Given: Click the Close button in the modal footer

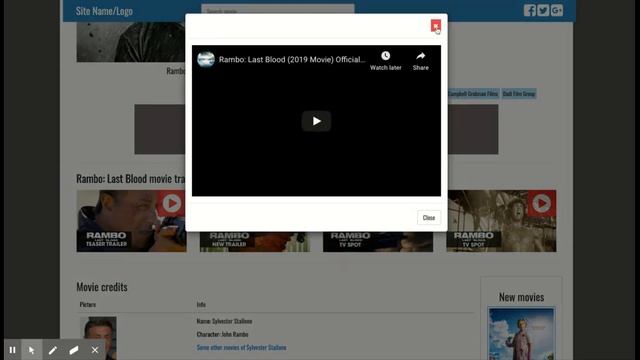Looking at the screenshot, I should pyautogui.click(x=429, y=218).
